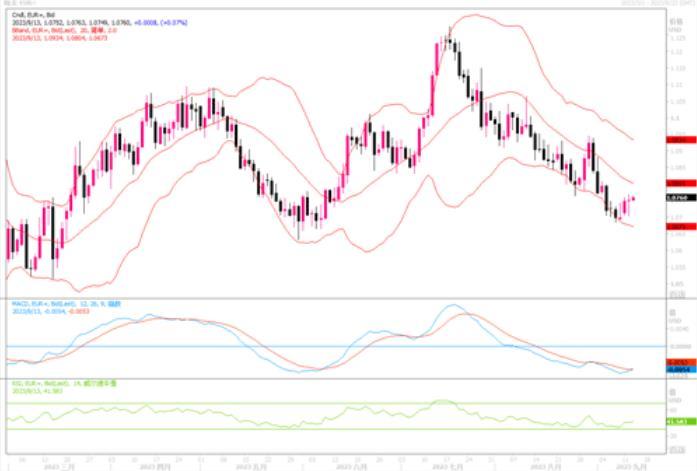Click the divider between price and MACD panels

[330, 298]
